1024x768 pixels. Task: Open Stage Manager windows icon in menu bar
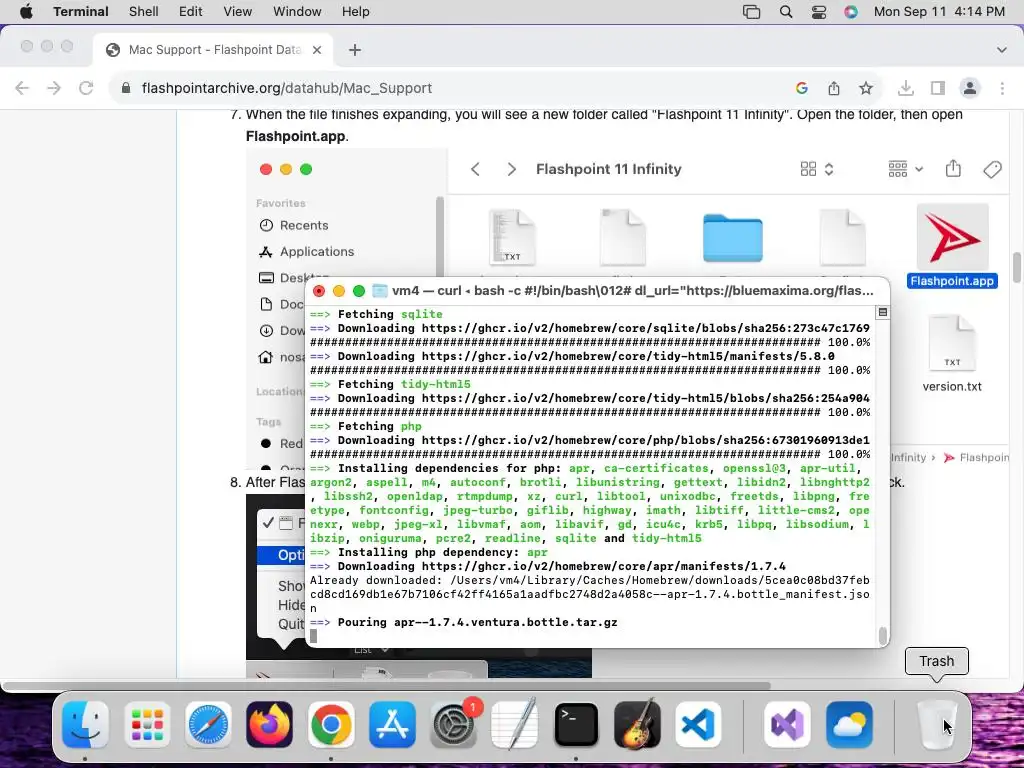(752, 12)
